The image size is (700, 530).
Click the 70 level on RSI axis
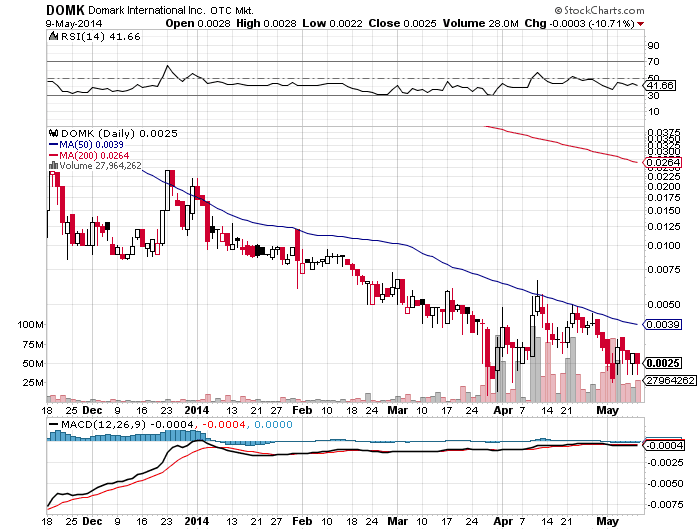click(654, 62)
